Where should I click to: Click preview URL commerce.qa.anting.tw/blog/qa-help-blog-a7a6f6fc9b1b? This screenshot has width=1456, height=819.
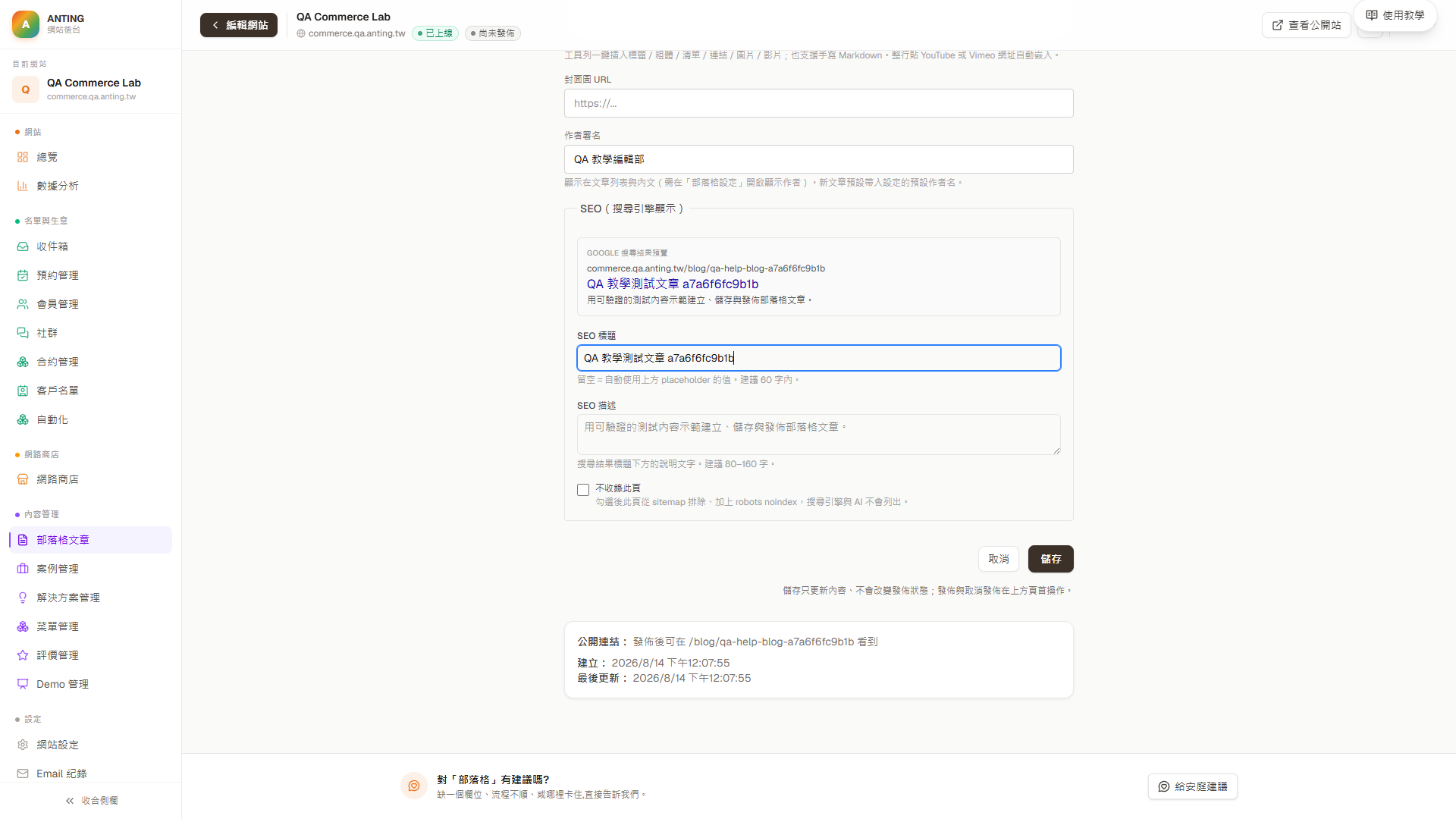coord(706,268)
